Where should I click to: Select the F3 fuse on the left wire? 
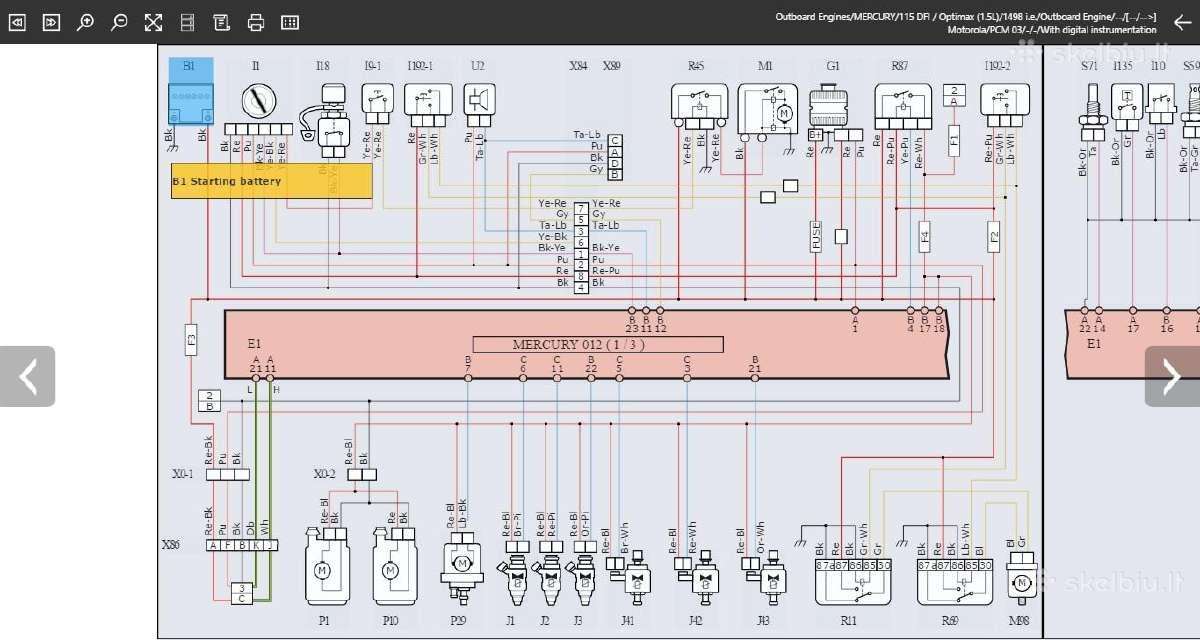point(192,340)
